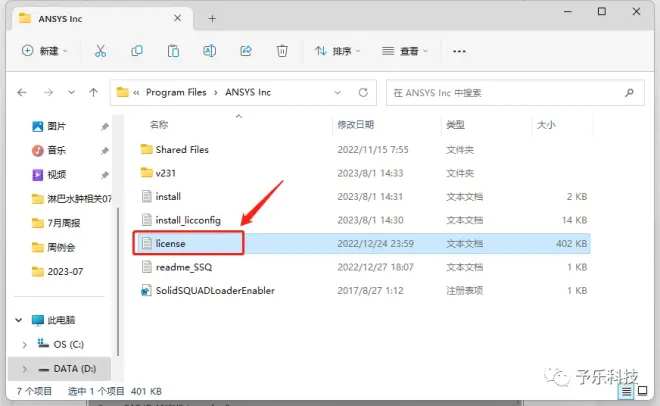
Task: Click the Delete trash icon
Action: [x=282, y=51]
